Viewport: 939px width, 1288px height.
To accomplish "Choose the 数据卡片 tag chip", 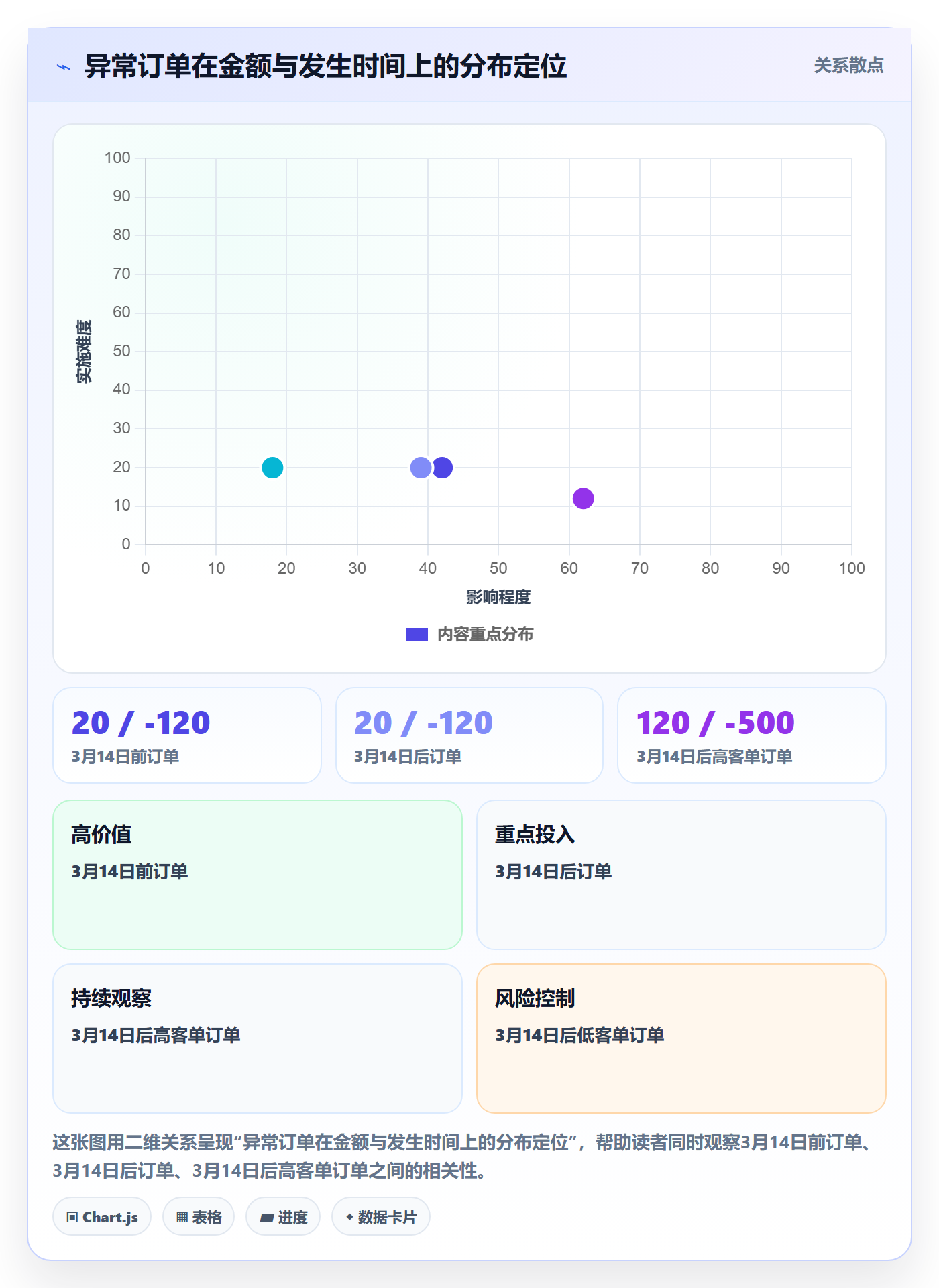I will click(381, 1217).
